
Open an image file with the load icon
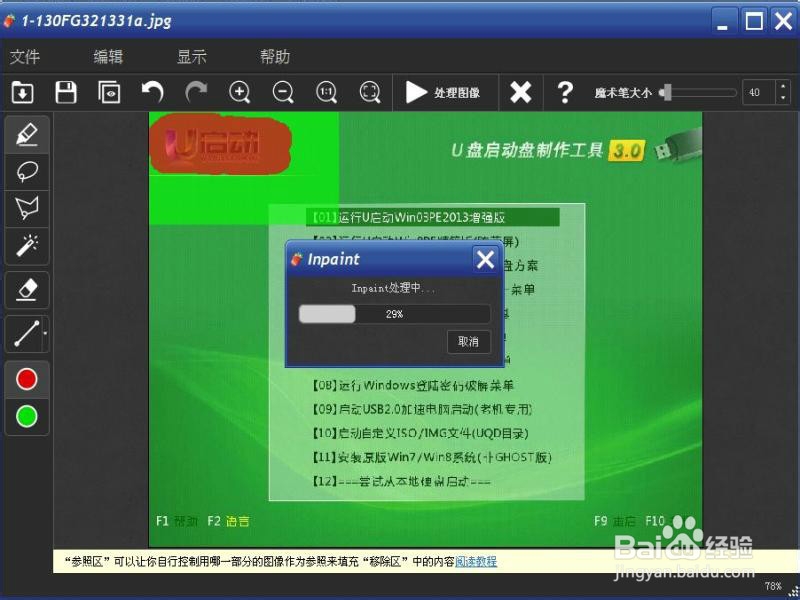[22, 92]
